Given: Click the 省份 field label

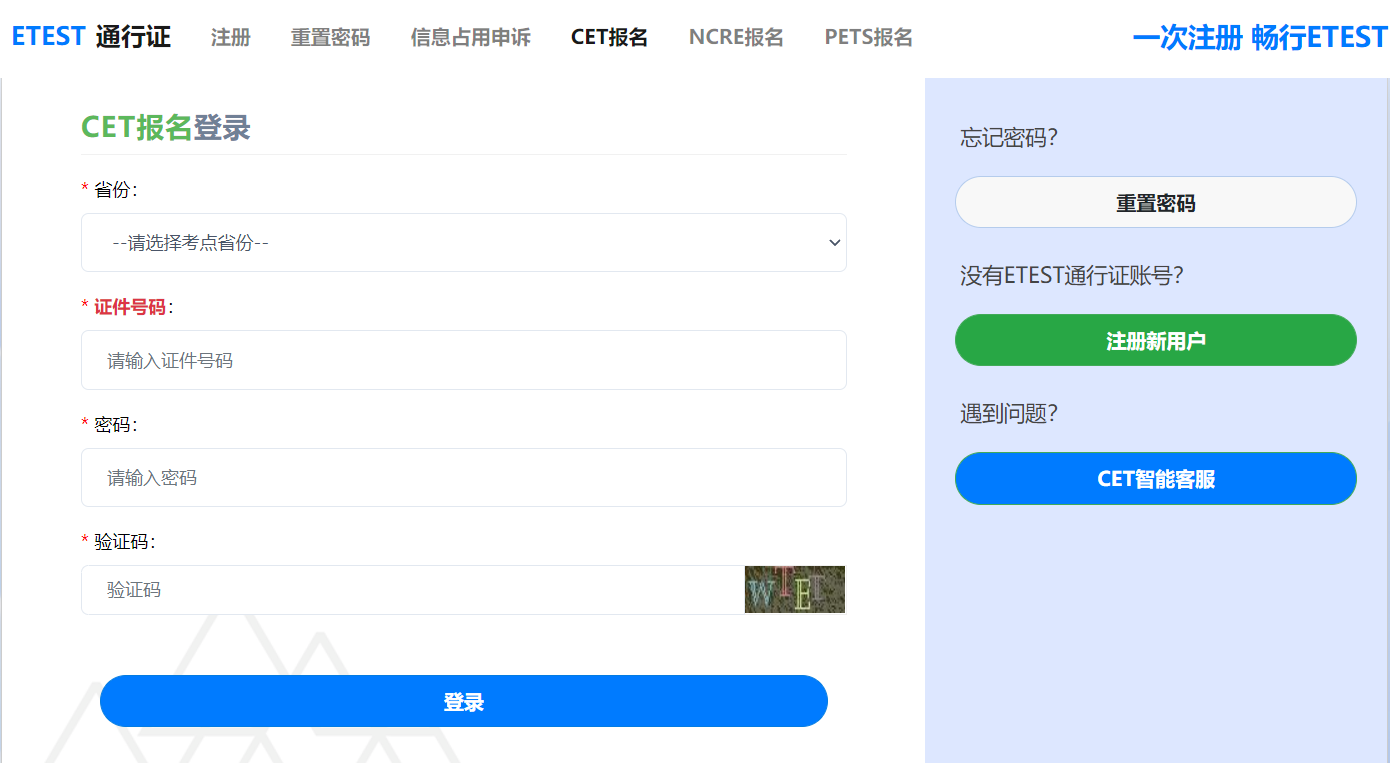Looking at the screenshot, I should [x=112, y=190].
